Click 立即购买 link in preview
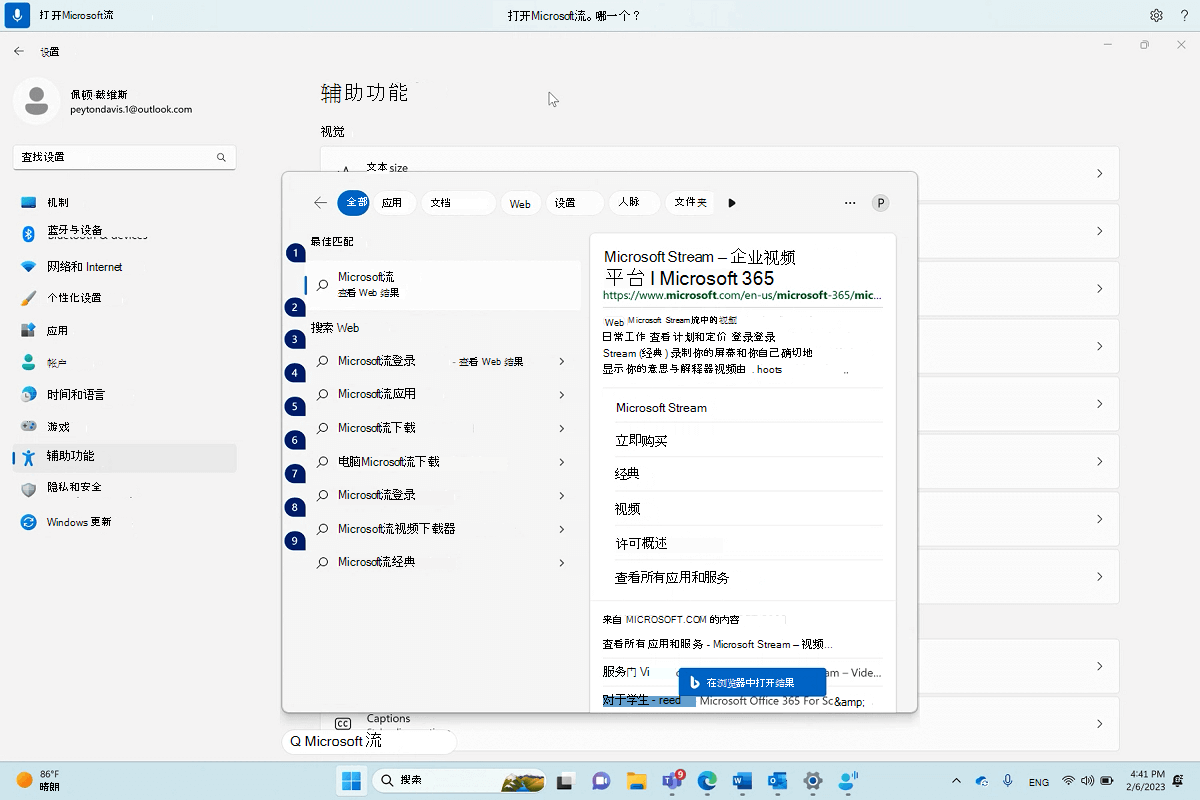The height and width of the screenshot is (800, 1200). click(641, 441)
